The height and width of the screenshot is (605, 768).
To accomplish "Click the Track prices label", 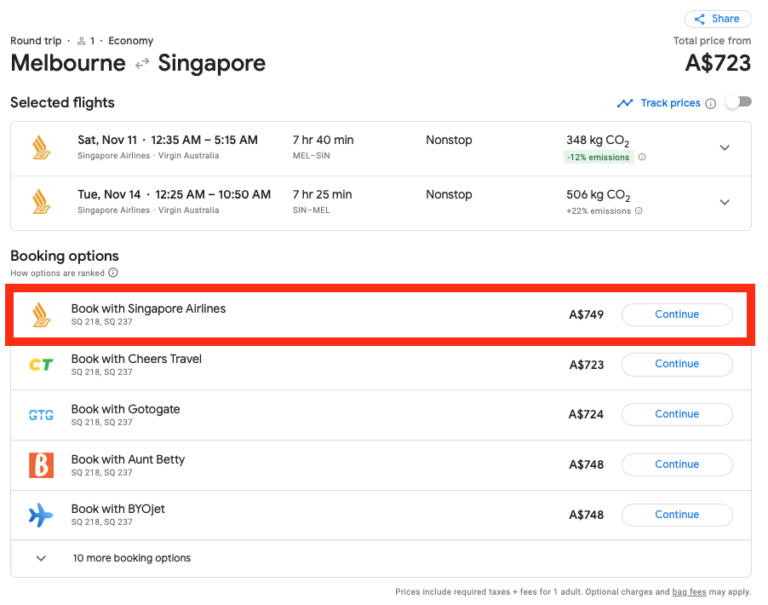I will click(671, 103).
